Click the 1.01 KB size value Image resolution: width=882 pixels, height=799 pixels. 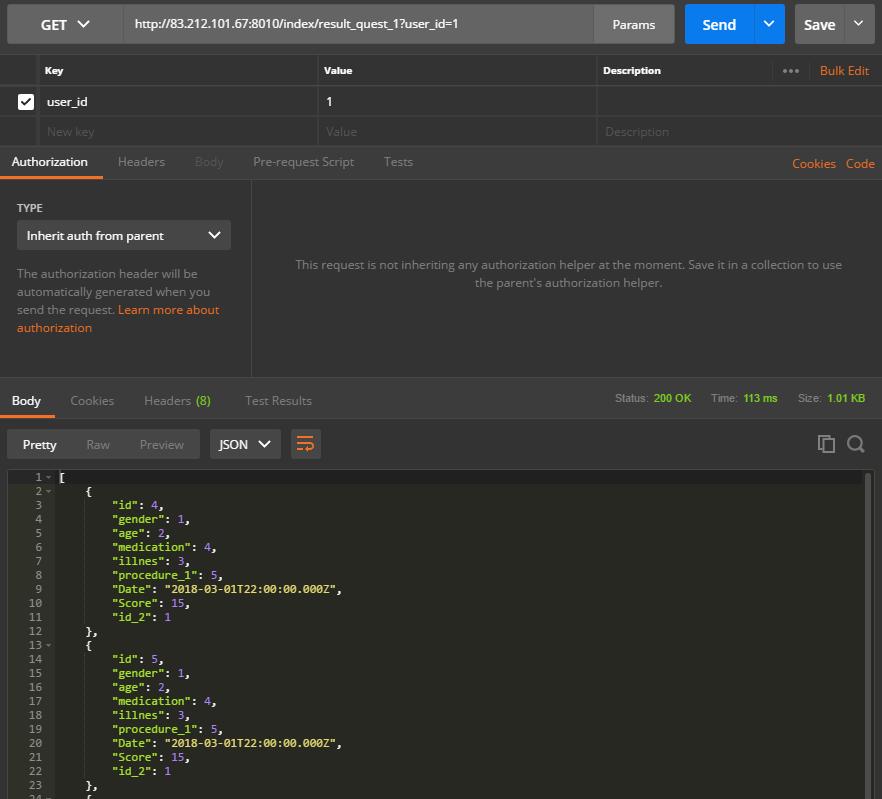pos(845,398)
